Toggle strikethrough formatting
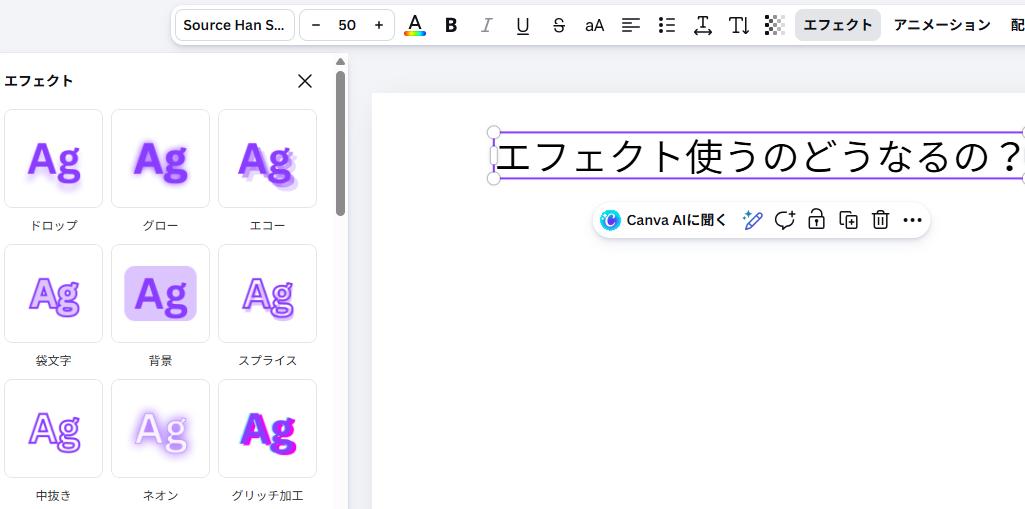 pos(558,25)
